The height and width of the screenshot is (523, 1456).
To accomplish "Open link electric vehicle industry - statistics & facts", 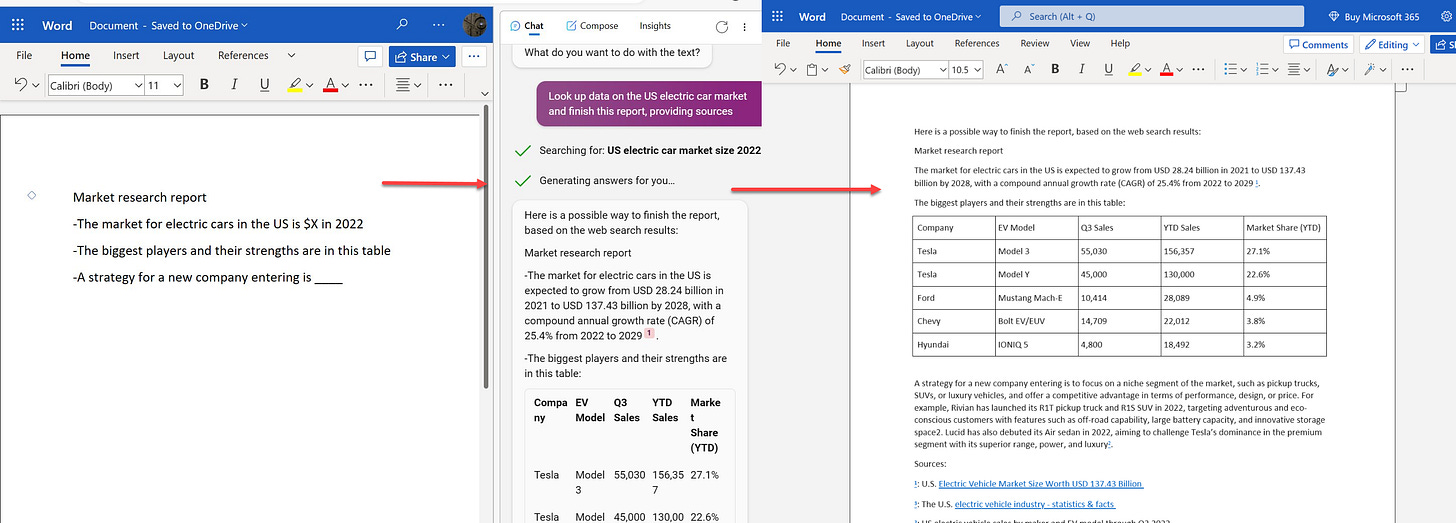I will pos(1035,504).
